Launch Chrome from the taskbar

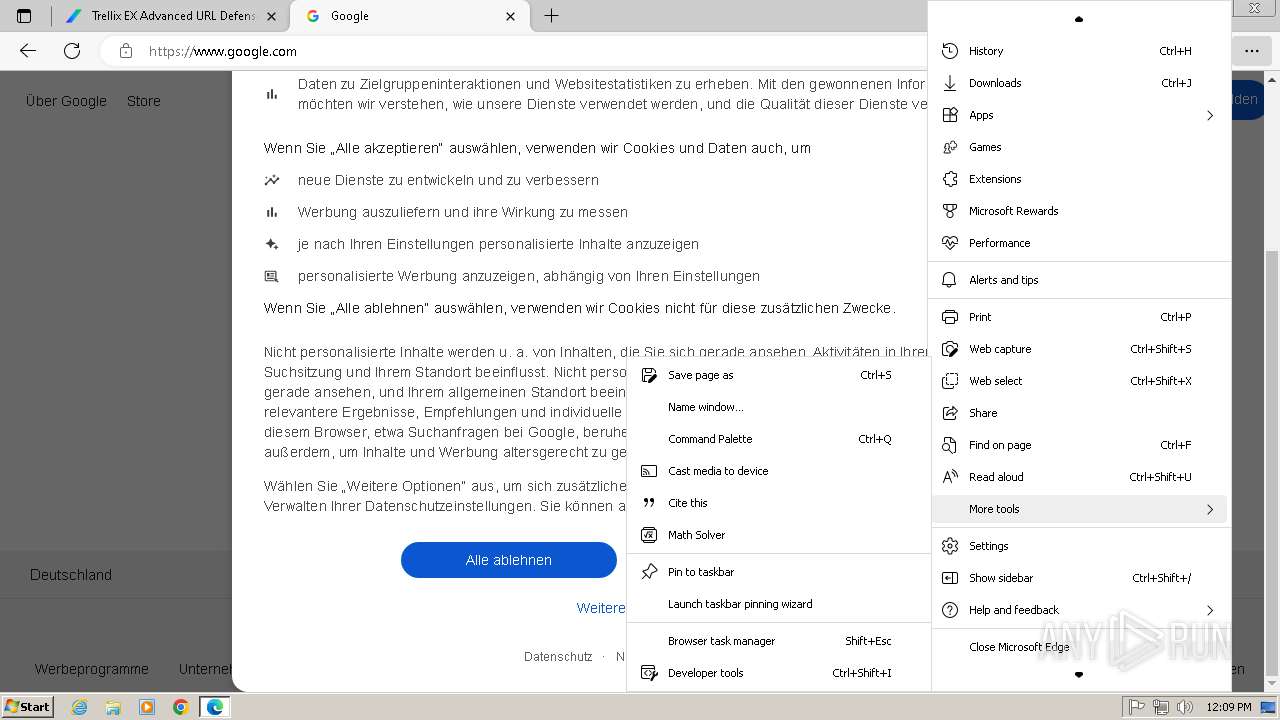[x=181, y=707]
